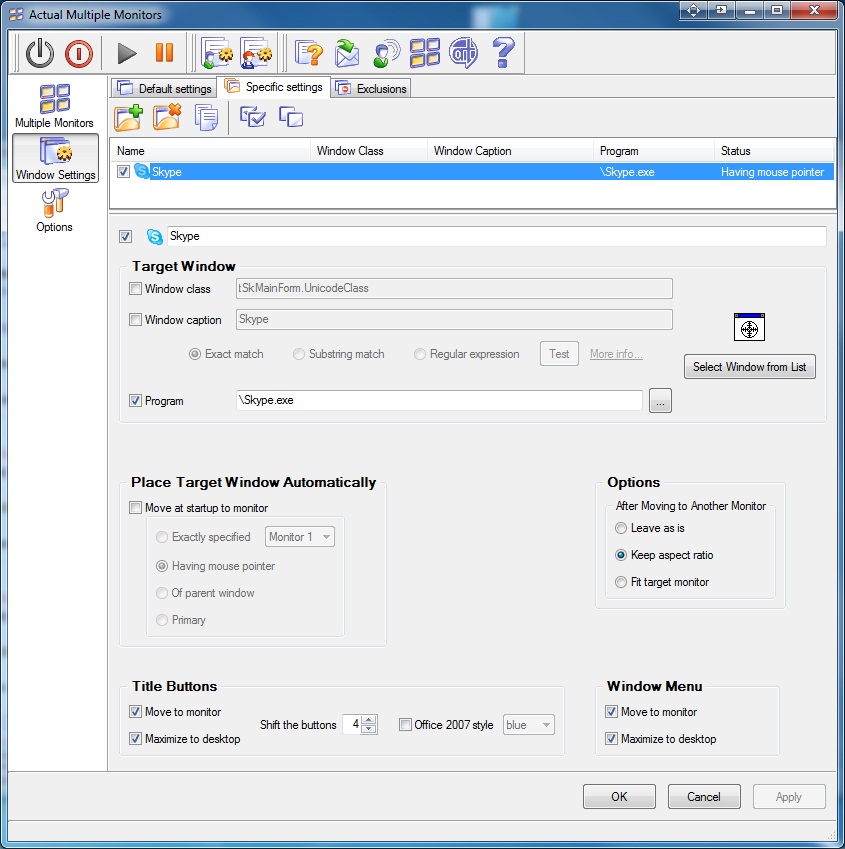Click the four-monitor grid icon in the top toolbar

click(x=425, y=53)
